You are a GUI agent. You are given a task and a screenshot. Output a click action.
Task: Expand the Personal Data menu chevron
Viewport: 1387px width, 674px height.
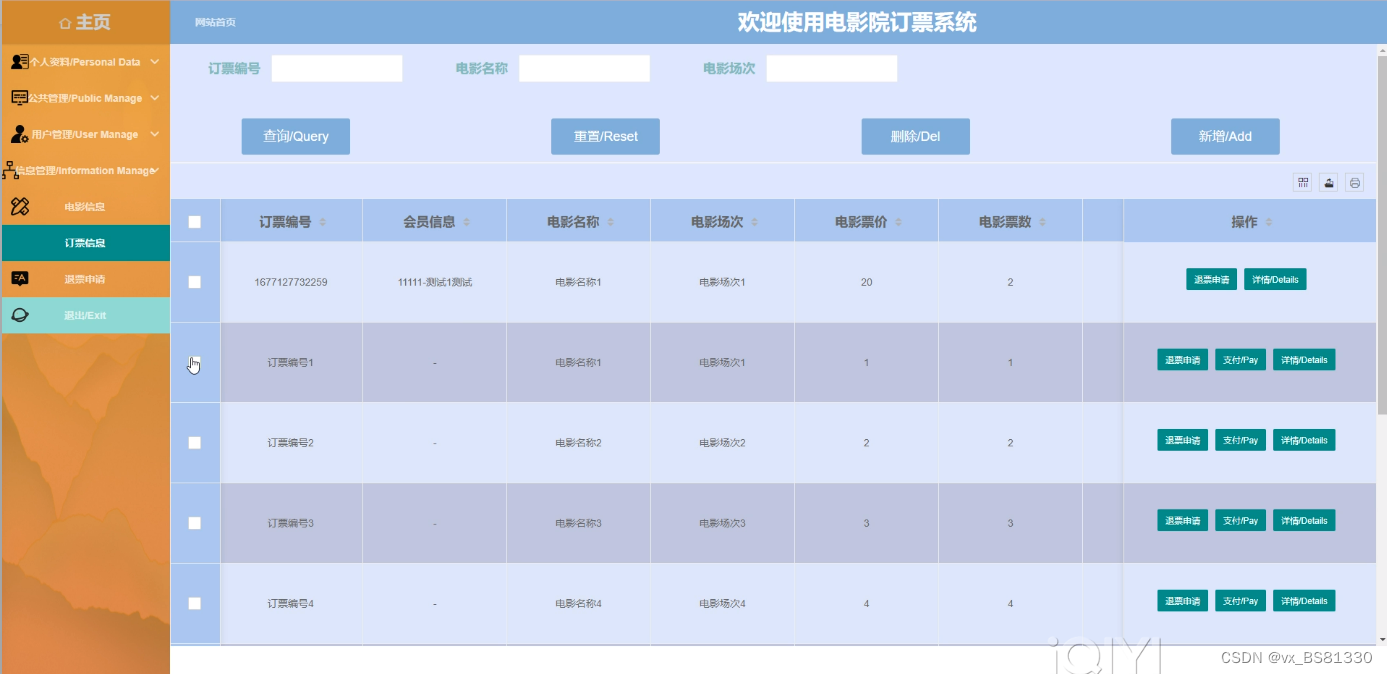click(155, 61)
